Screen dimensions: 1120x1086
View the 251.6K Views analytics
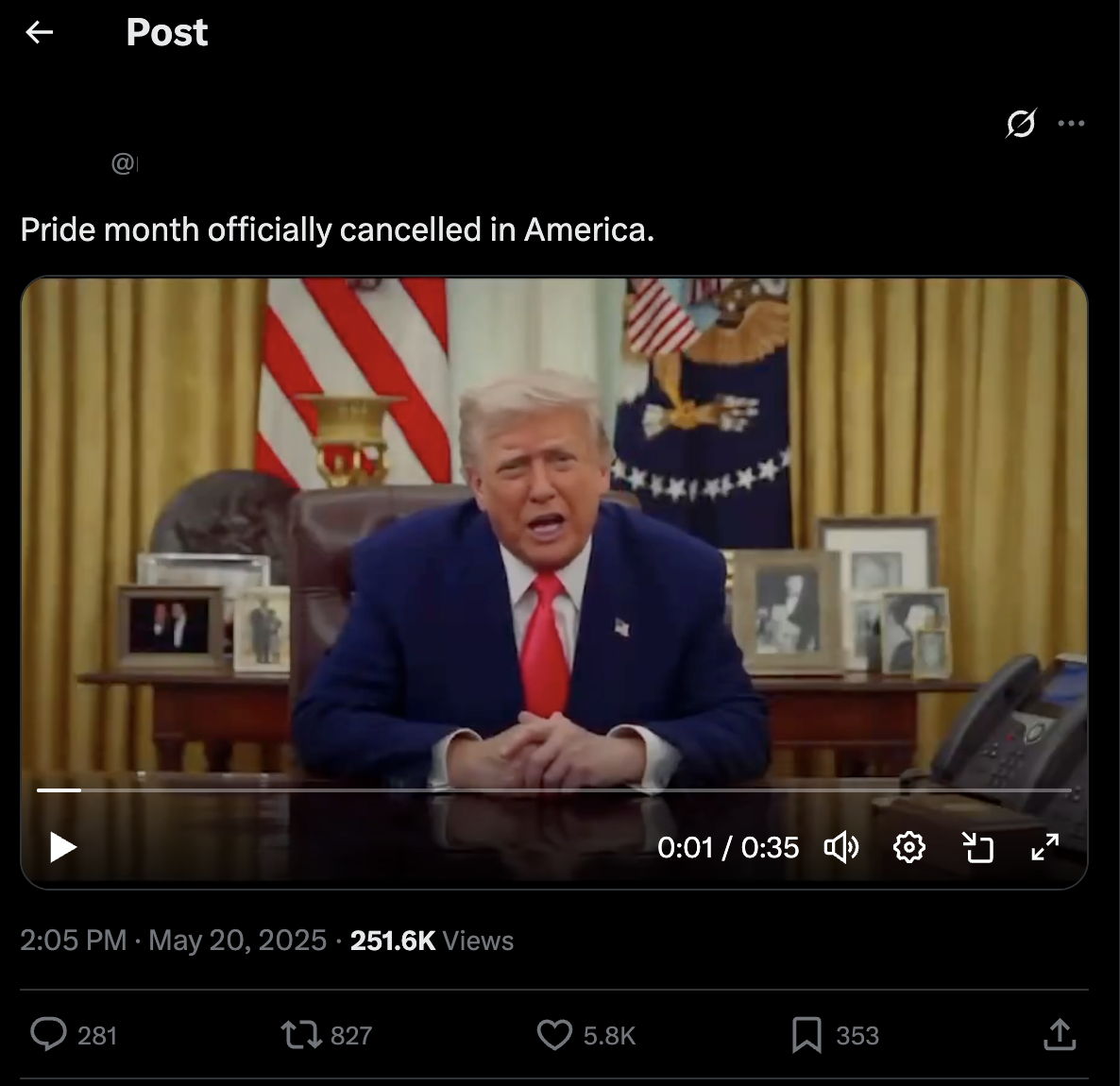[432, 941]
